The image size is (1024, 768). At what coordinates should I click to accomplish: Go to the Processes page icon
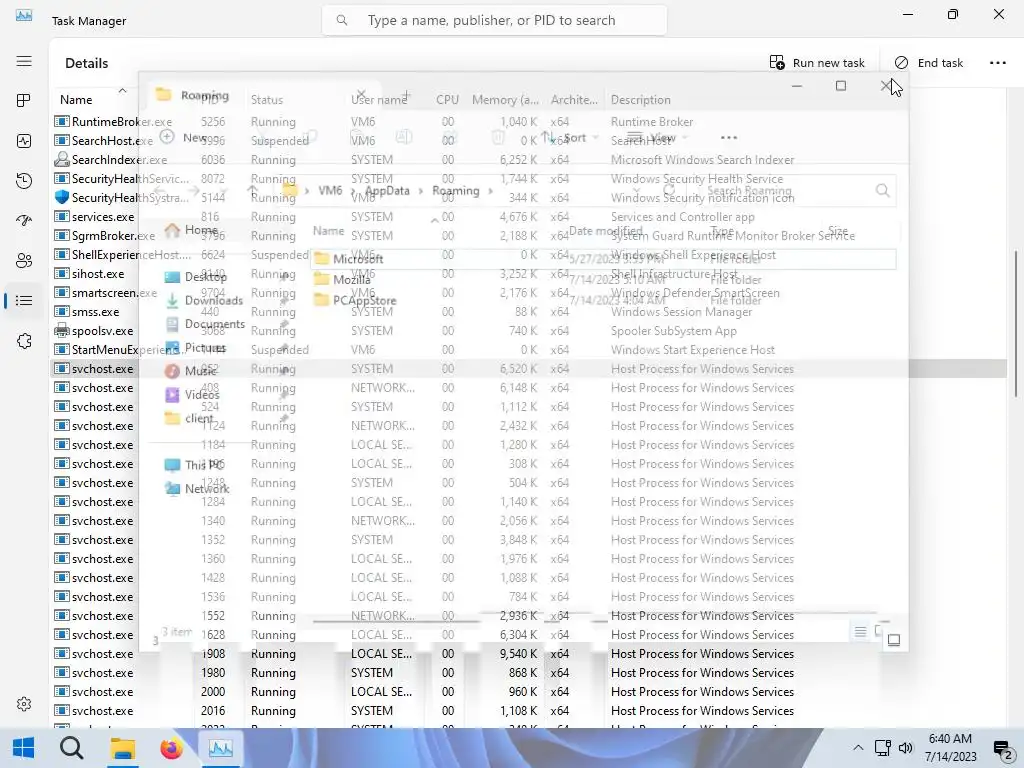(24, 101)
